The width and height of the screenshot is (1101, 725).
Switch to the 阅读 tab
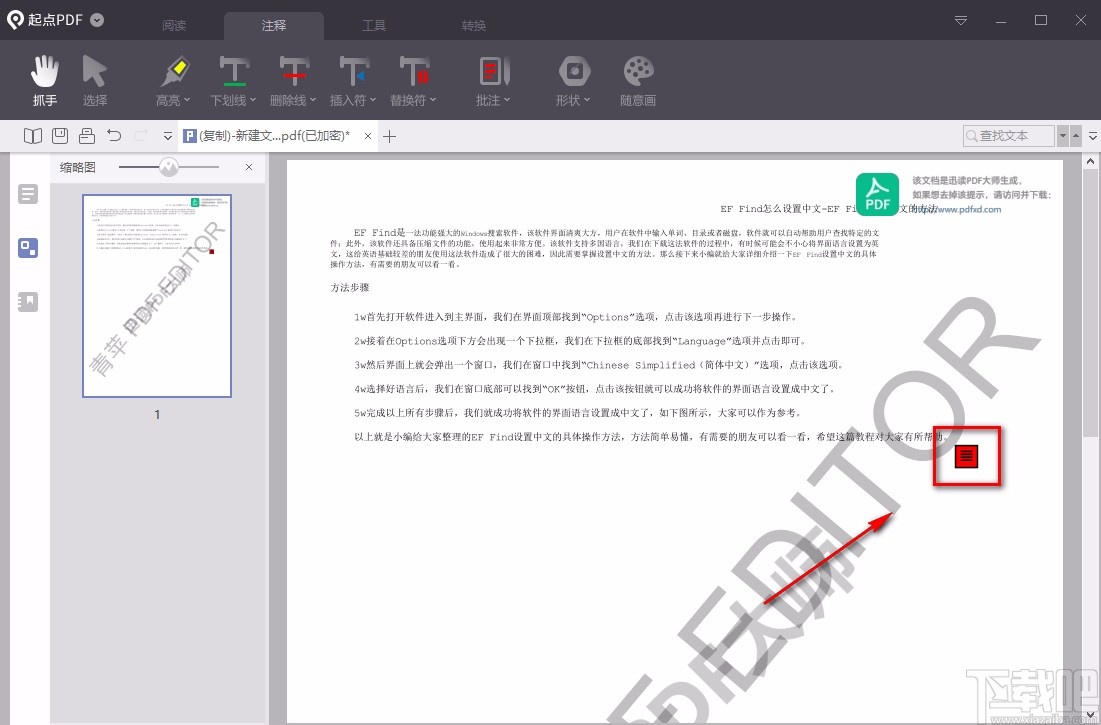point(174,25)
